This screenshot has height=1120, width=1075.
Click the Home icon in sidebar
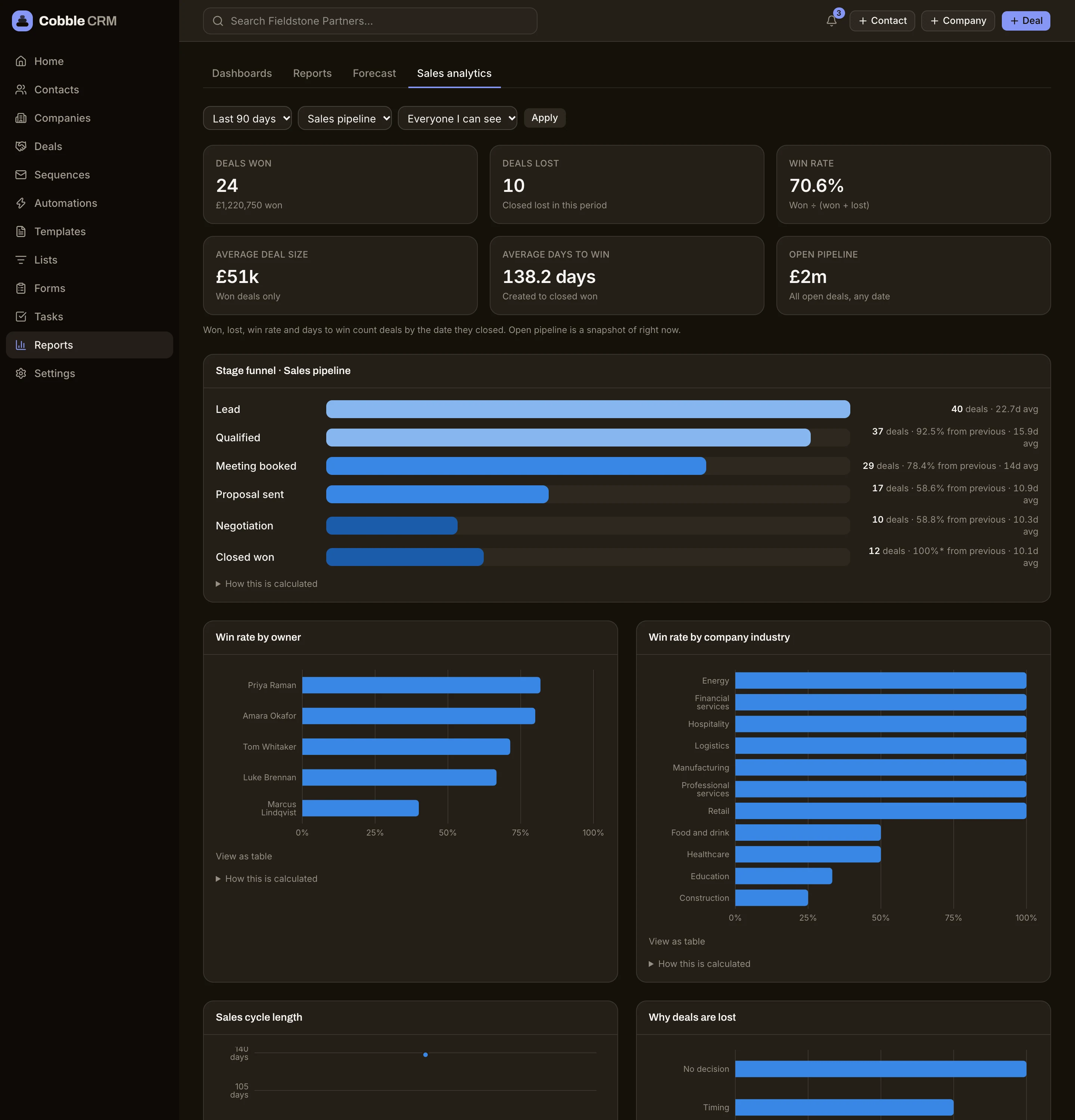[21, 61]
